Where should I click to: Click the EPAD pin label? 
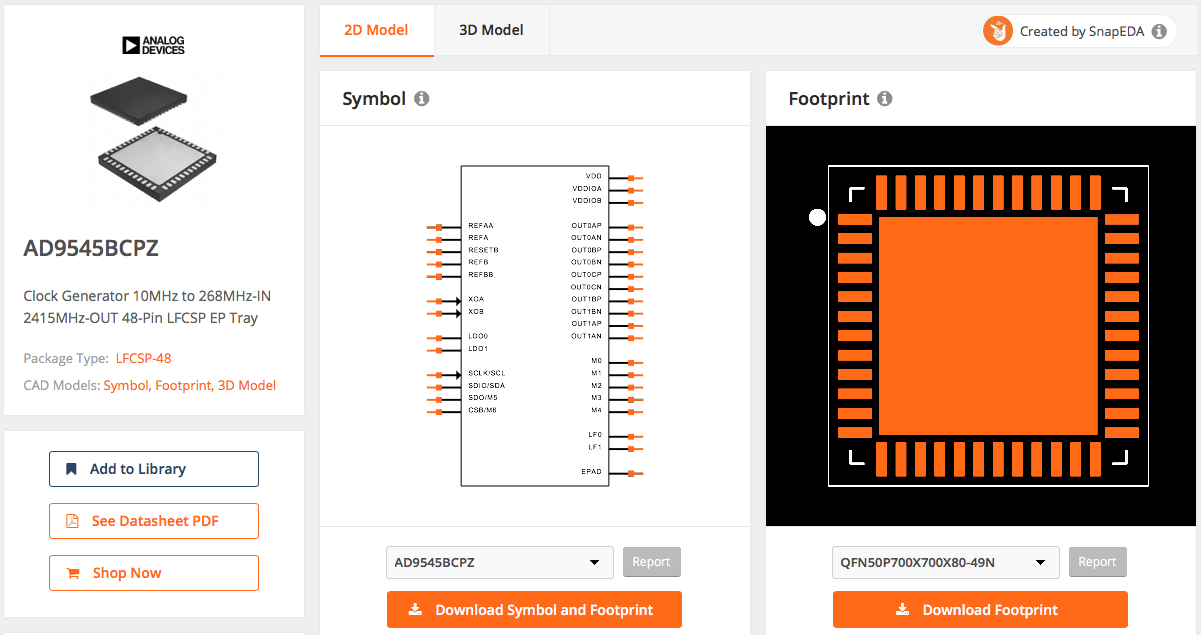click(x=592, y=472)
